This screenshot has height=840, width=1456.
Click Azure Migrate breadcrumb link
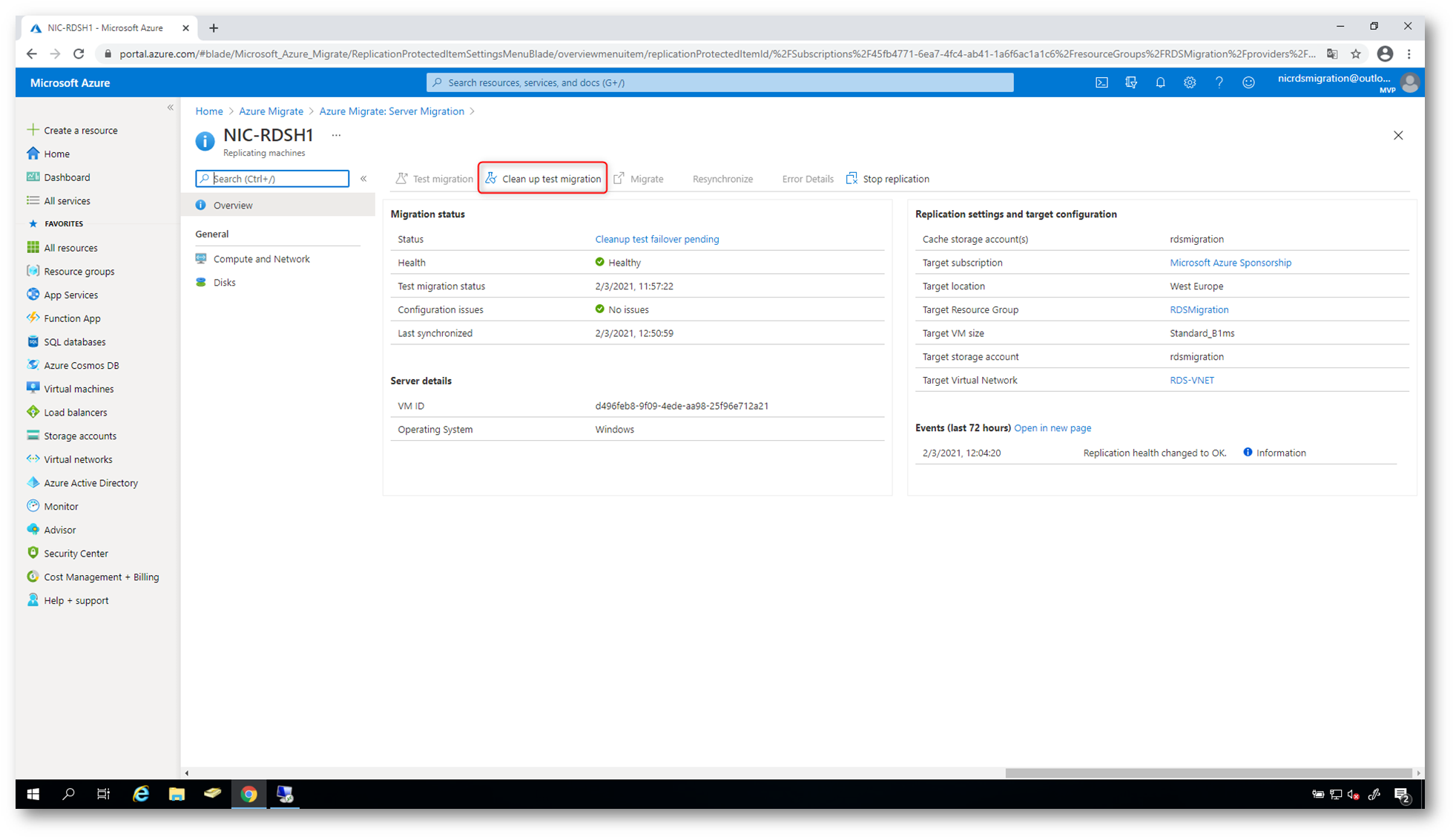pyautogui.click(x=271, y=111)
